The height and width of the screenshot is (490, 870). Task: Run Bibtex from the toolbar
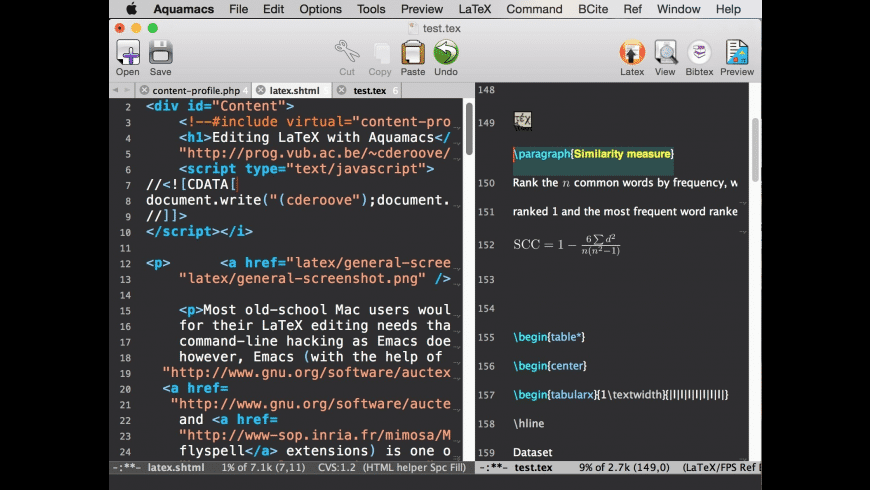pos(699,53)
